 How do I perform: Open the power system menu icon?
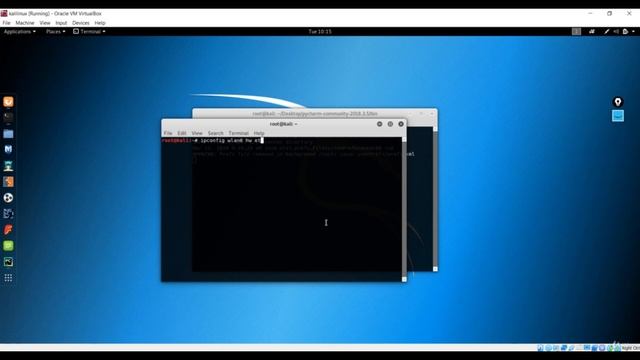coord(625,31)
